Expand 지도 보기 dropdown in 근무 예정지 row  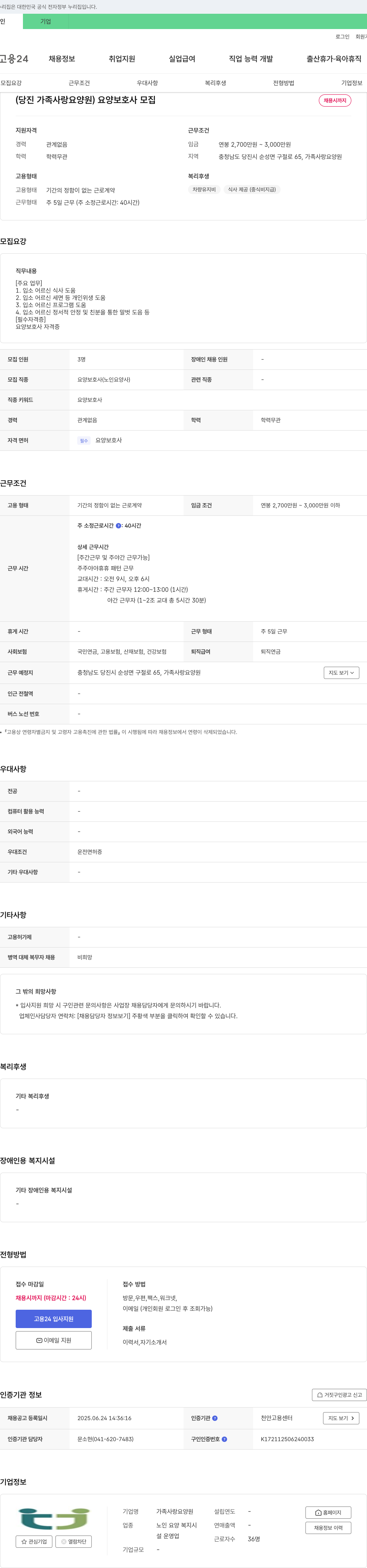tap(341, 672)
